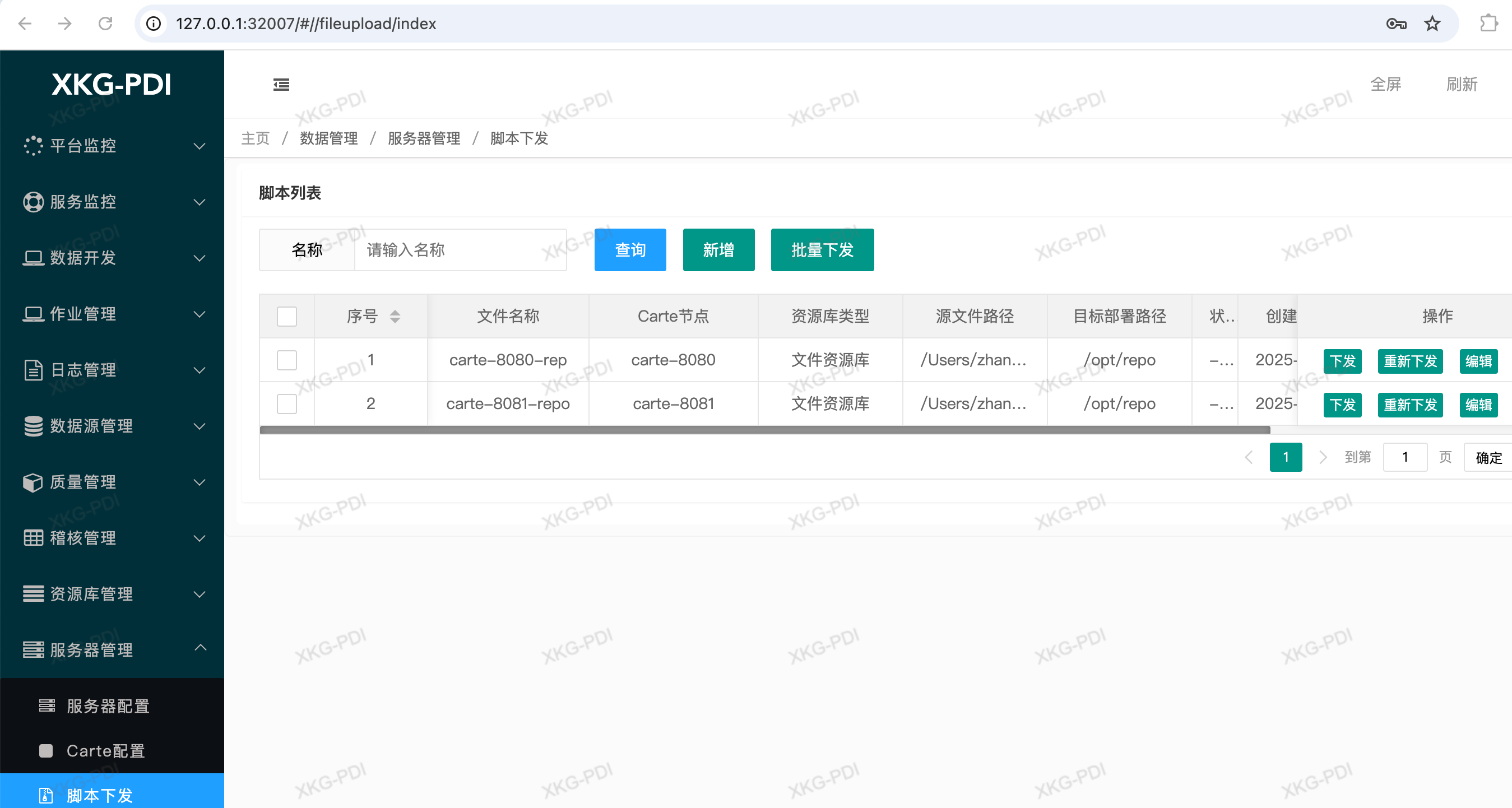Click the table horizontal scrollbar

763,430
